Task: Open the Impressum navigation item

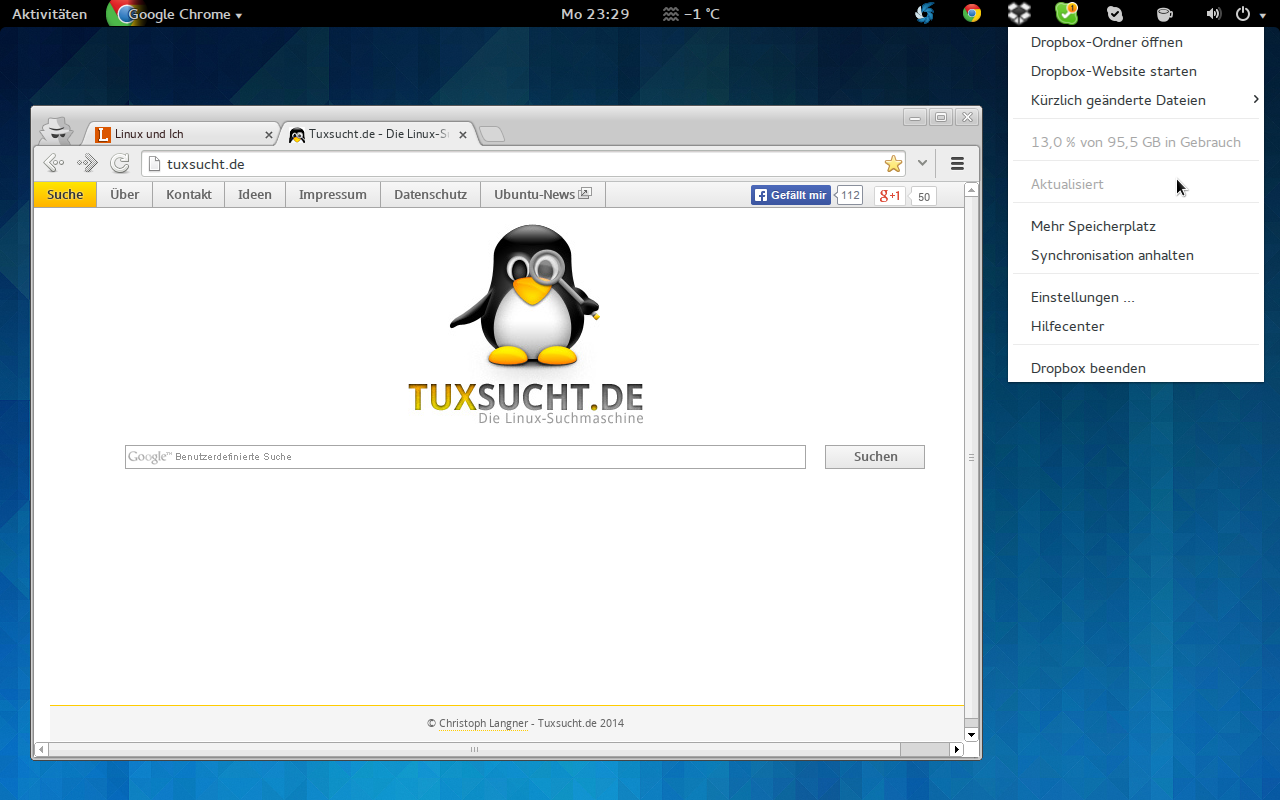Action: (x=333, y=195)
